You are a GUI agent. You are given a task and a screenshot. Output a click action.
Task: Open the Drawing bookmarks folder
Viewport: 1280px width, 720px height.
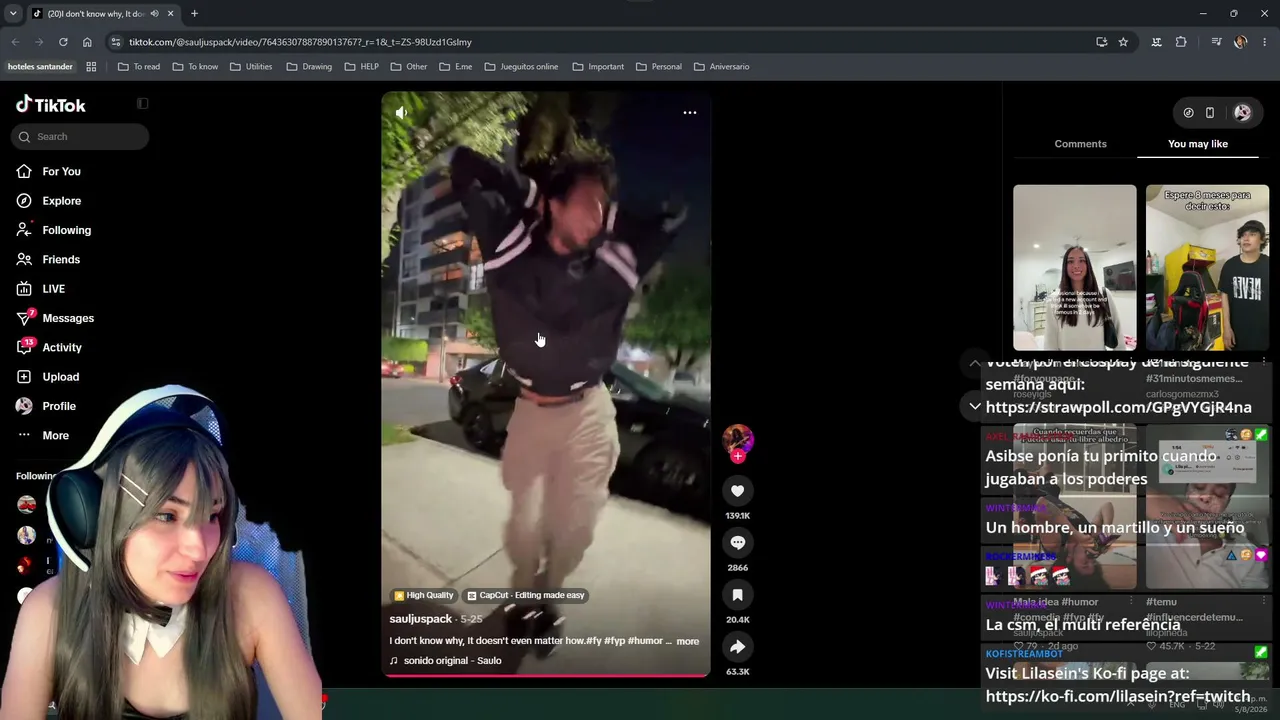309,67
